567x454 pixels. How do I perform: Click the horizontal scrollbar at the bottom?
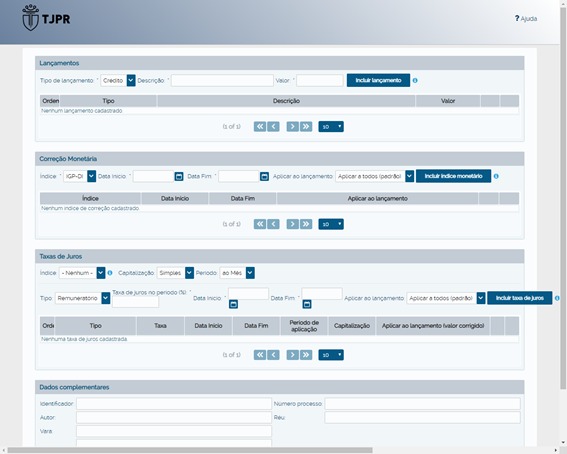pos(190,450)
